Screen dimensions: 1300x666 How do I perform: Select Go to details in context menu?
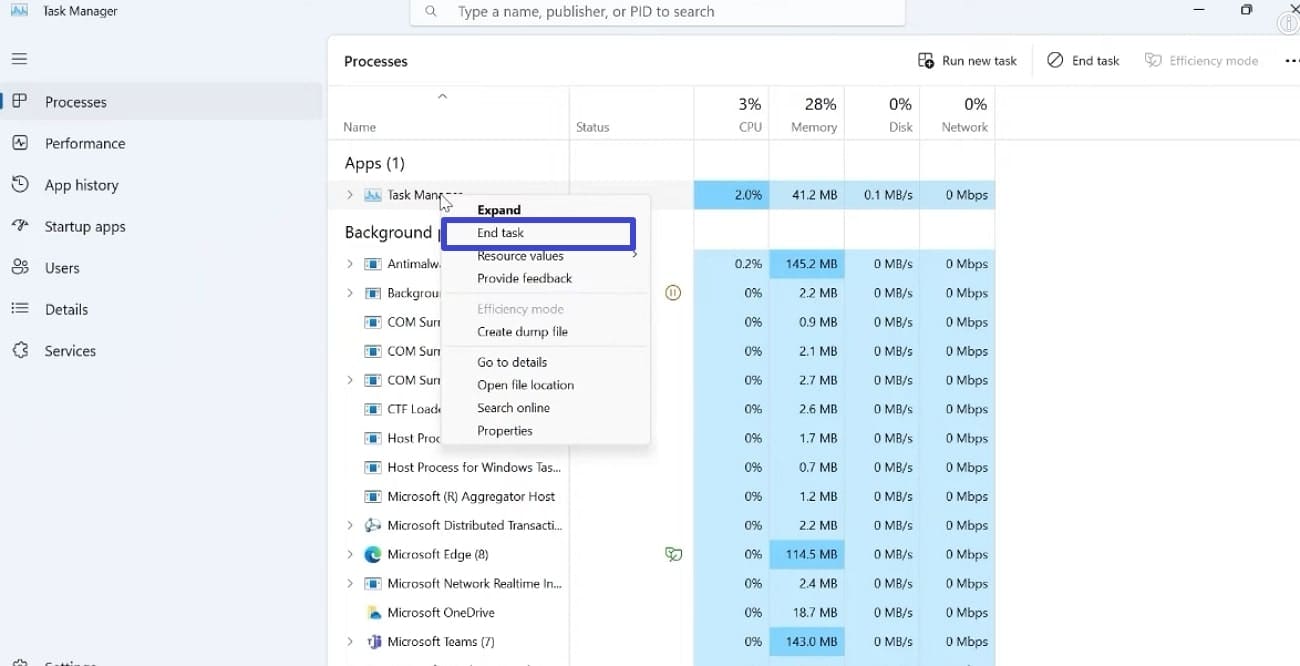(512, 362)
